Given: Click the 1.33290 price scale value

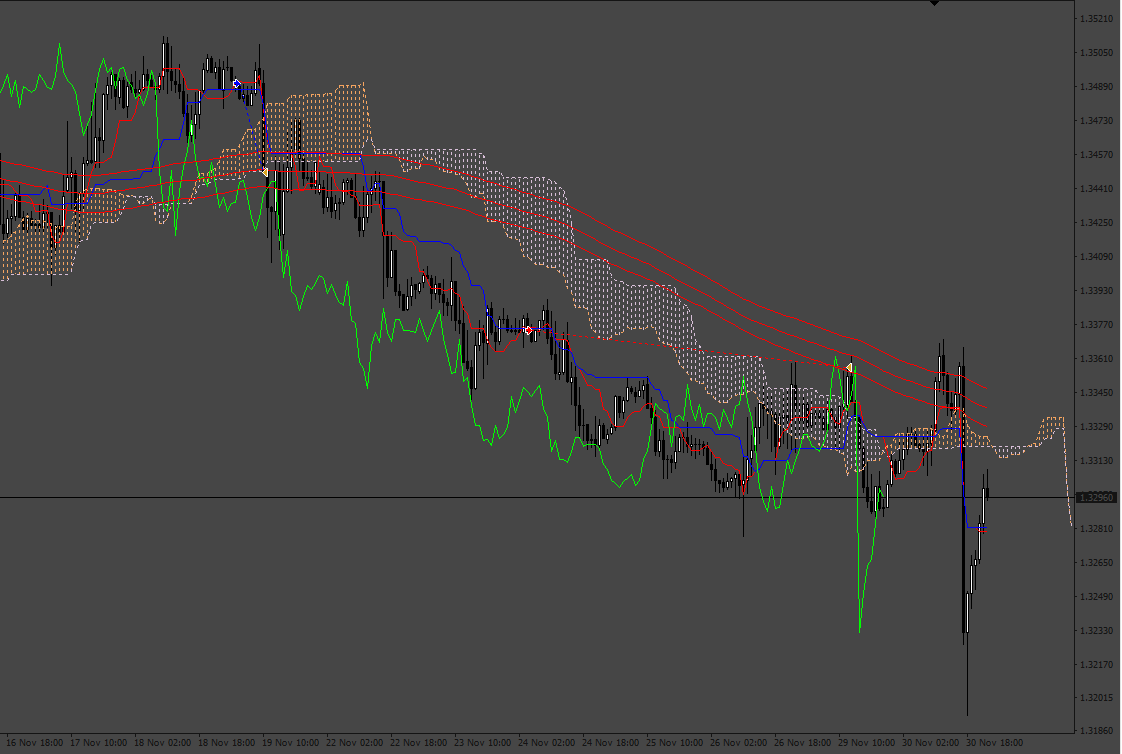Looking at the screenshot, I should point(1096,426).
